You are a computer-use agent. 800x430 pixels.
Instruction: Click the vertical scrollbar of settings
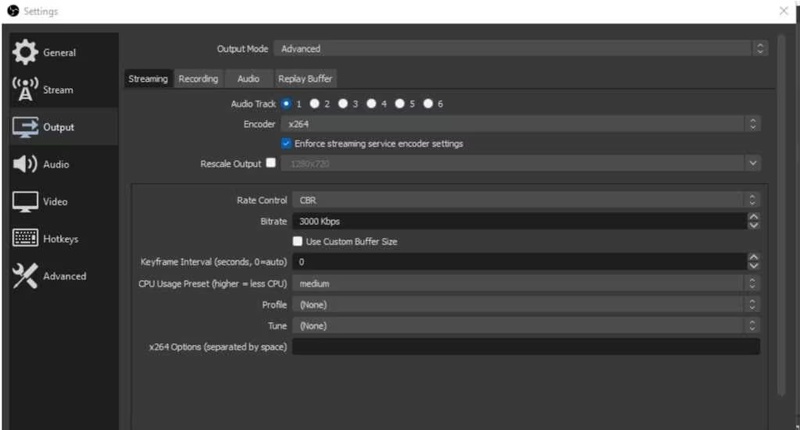(781, 214)
